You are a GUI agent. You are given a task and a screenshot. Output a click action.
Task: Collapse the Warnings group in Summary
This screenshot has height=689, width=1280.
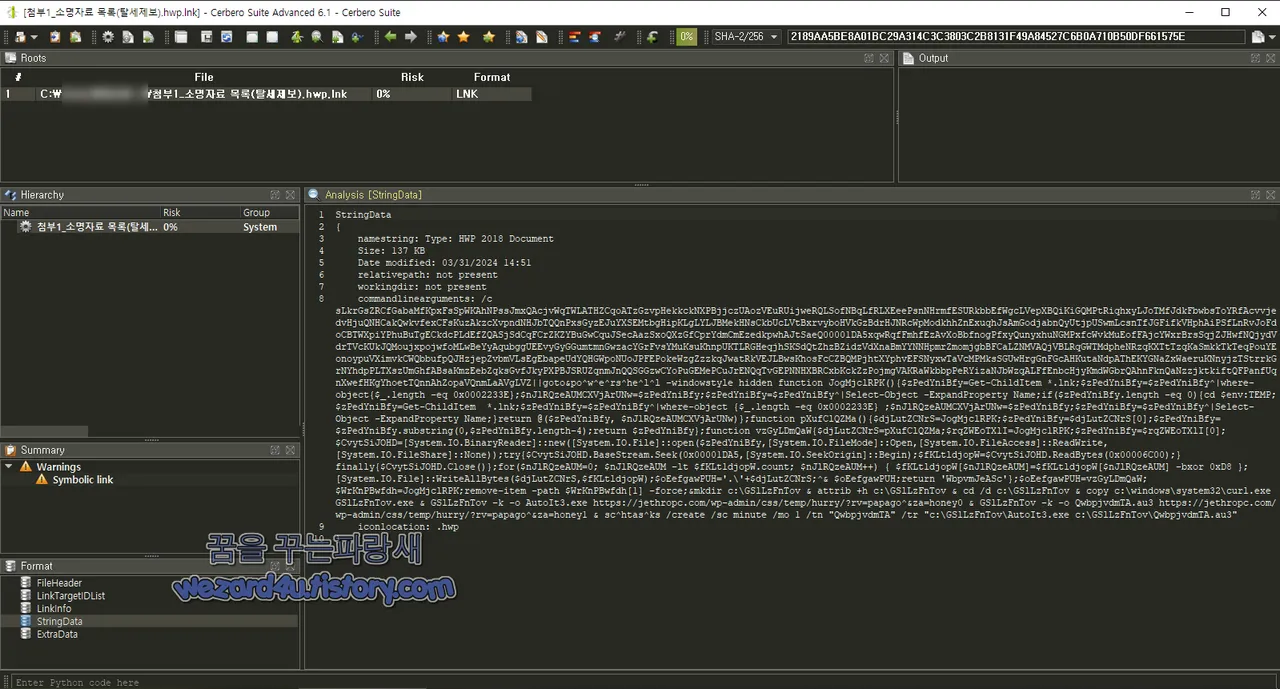9,467
